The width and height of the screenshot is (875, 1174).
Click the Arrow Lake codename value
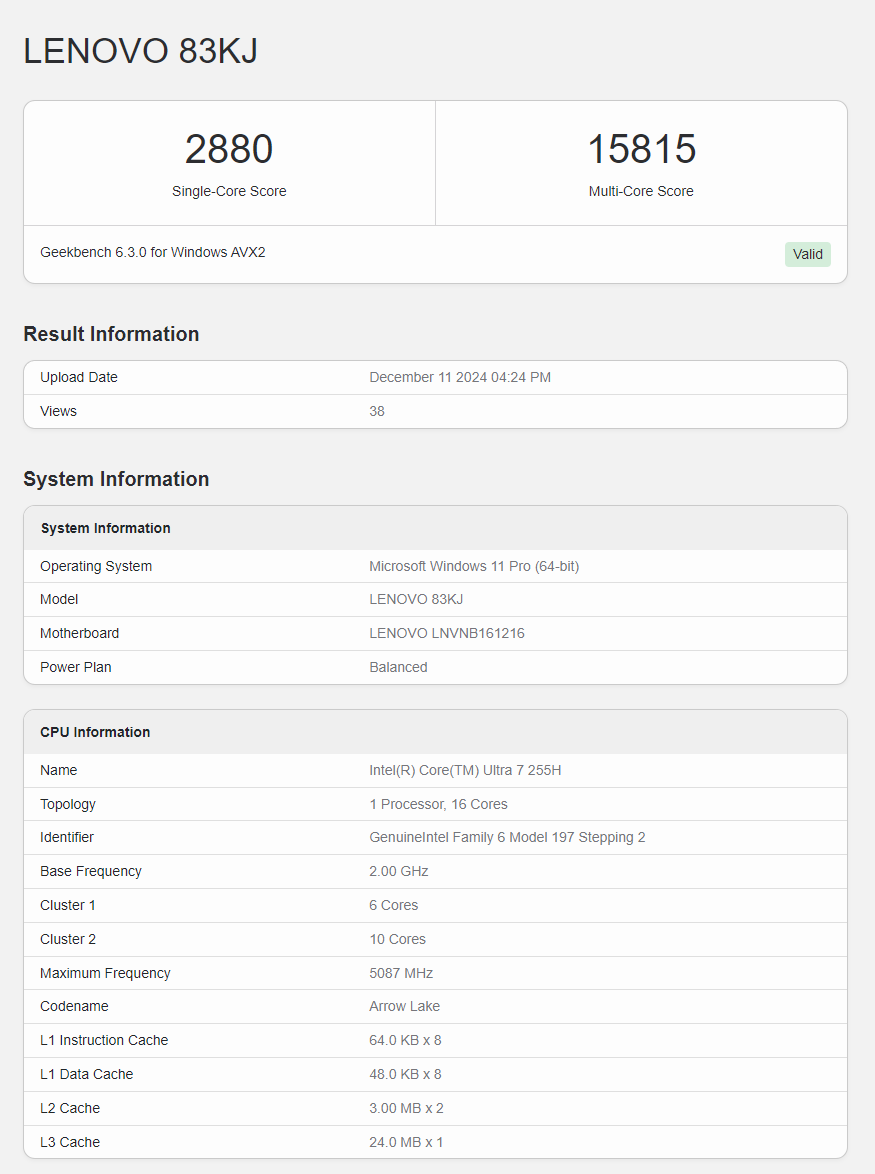click(x=404, y=1006)
